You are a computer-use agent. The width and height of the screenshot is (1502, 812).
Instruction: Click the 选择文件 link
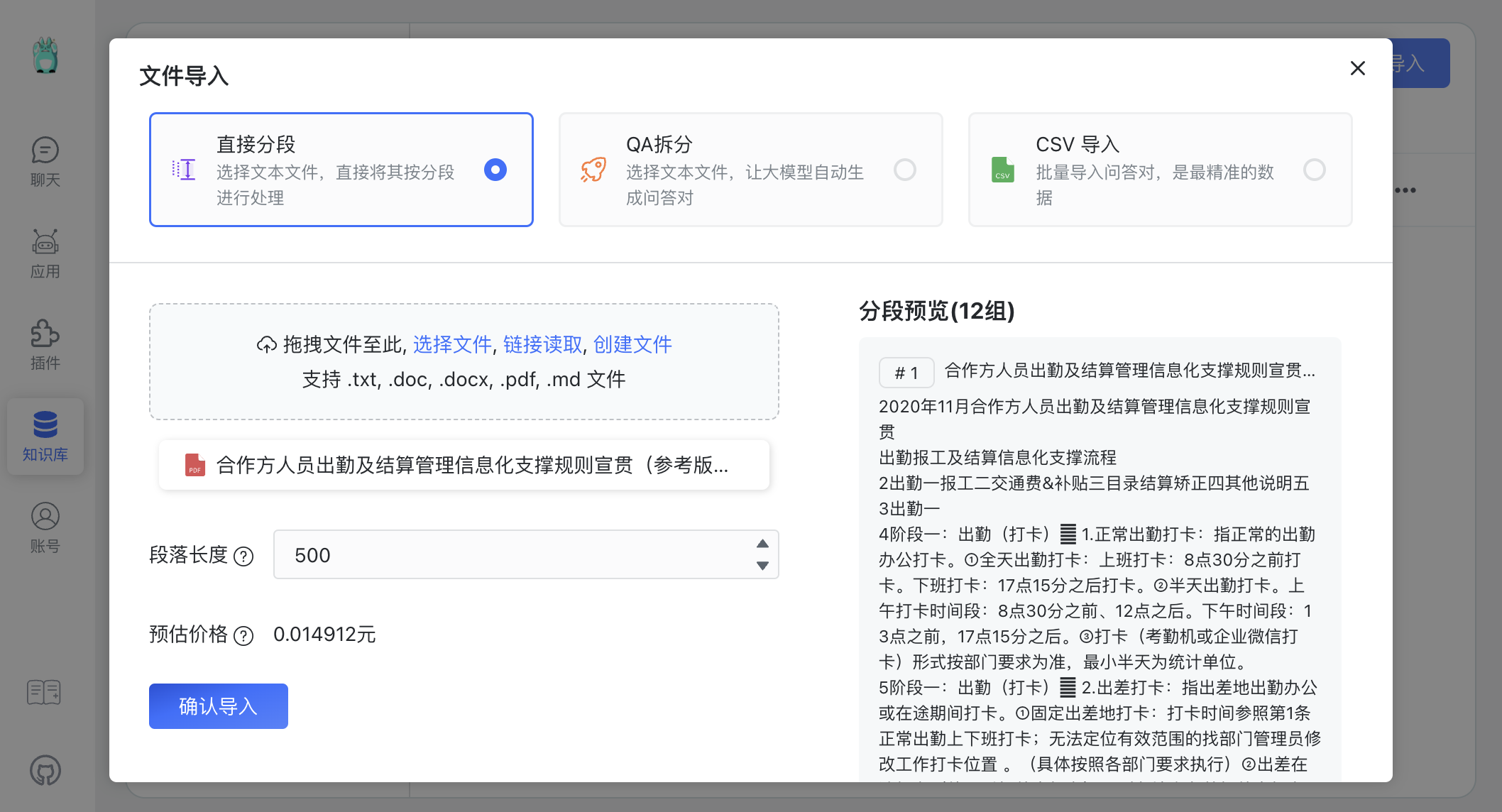pos(452,344)
